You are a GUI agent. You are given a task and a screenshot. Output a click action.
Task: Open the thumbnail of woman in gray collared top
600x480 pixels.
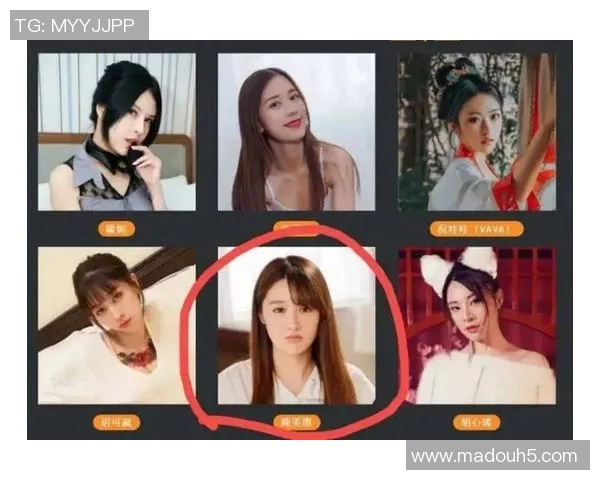pos(117,132)
